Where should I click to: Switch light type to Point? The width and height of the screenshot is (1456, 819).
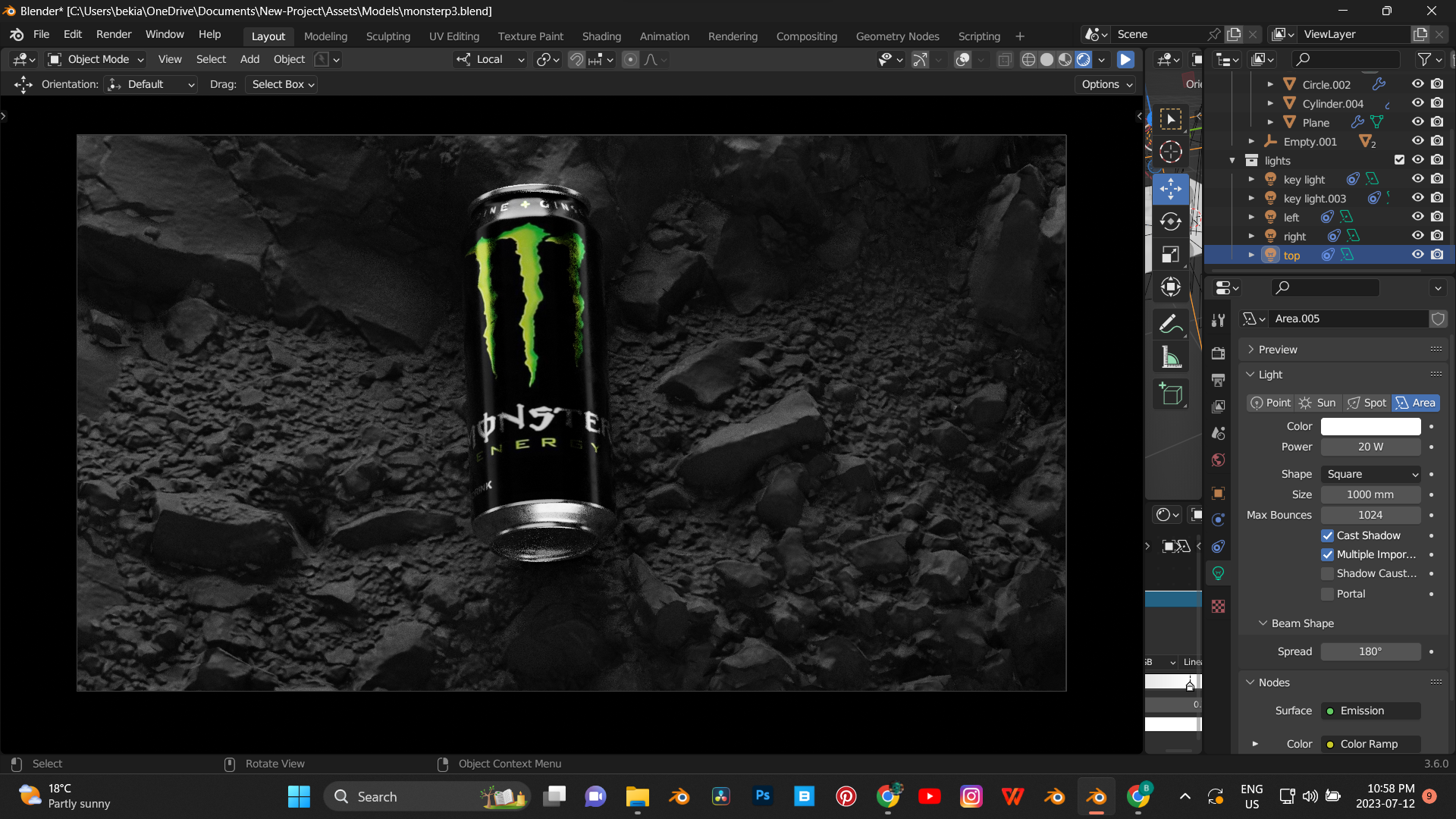coord(1269,403)
